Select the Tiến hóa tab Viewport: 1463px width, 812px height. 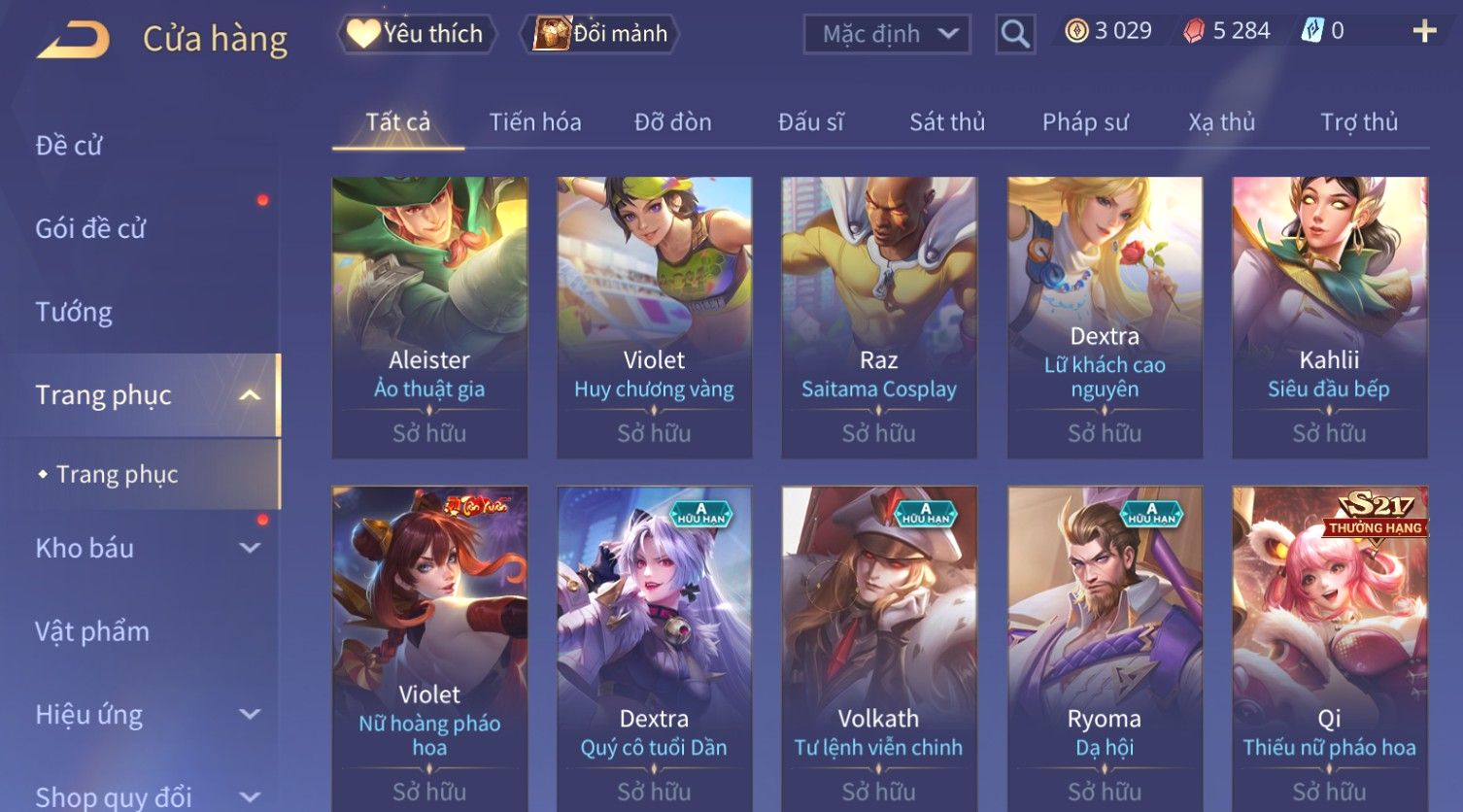pos(535,122)
